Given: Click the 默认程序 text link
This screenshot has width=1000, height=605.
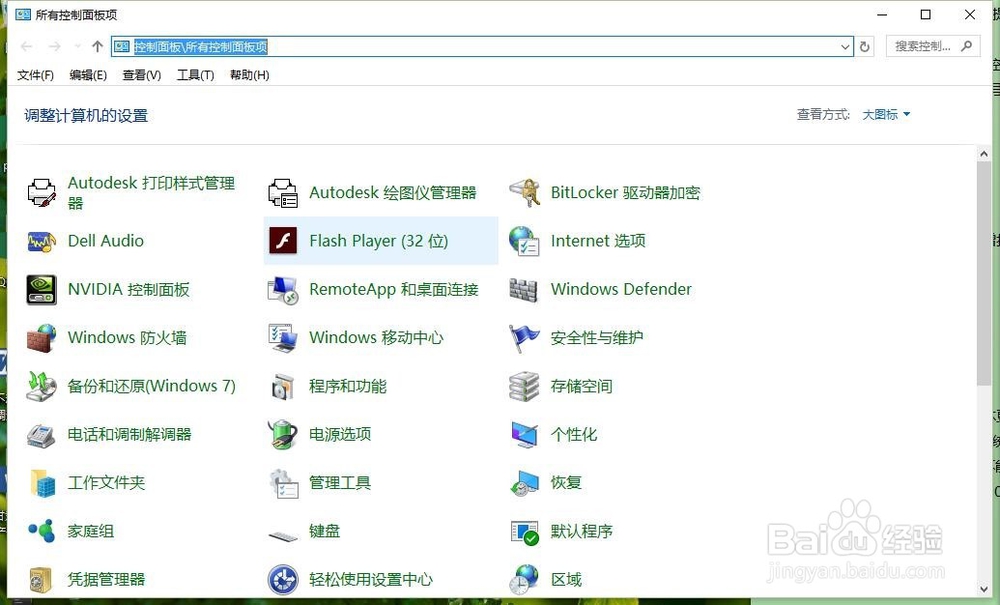Looking at the screenshot, I should coord(582,531).
